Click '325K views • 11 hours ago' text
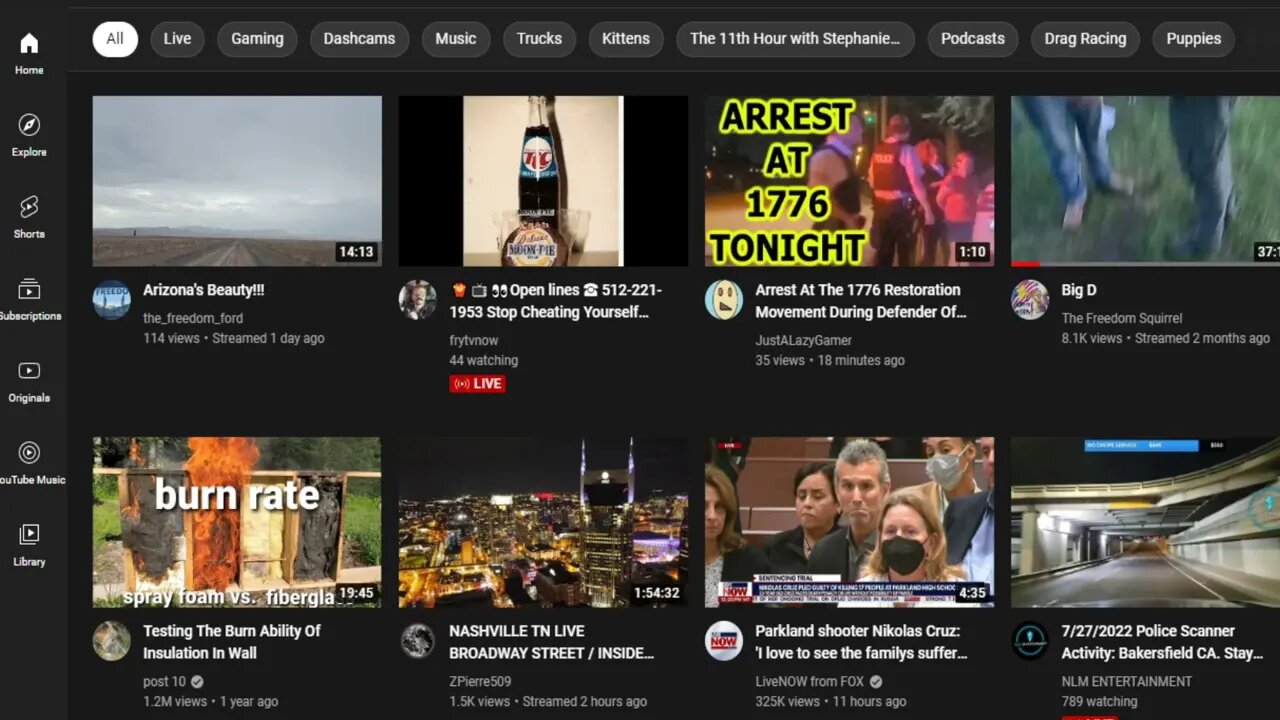The height and width of the screenshot is (720, 1280). point(831,701)
